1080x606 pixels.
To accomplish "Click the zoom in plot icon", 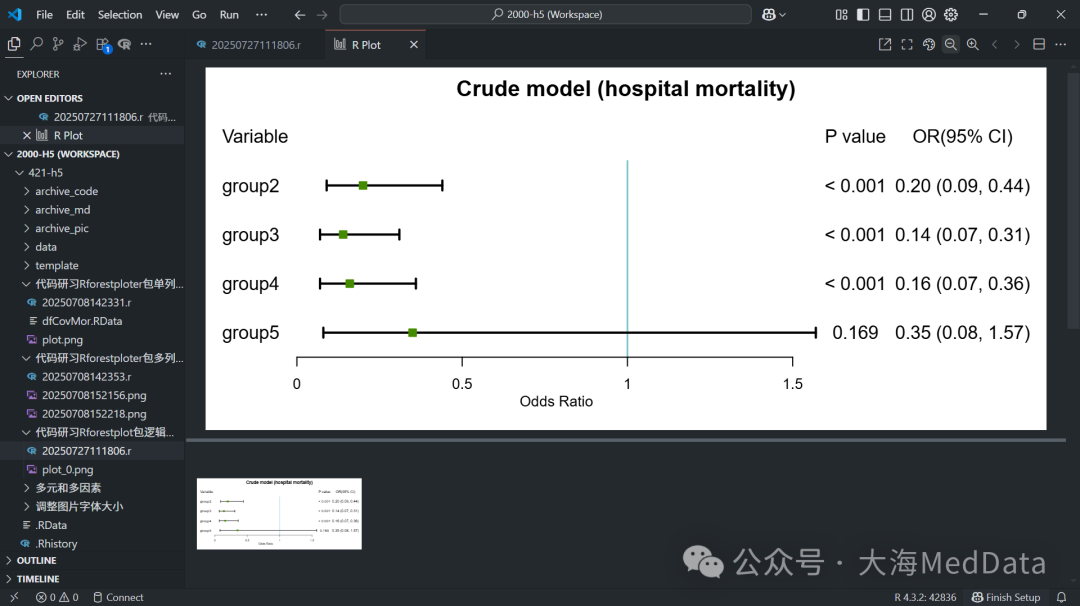I will (973, 44).
